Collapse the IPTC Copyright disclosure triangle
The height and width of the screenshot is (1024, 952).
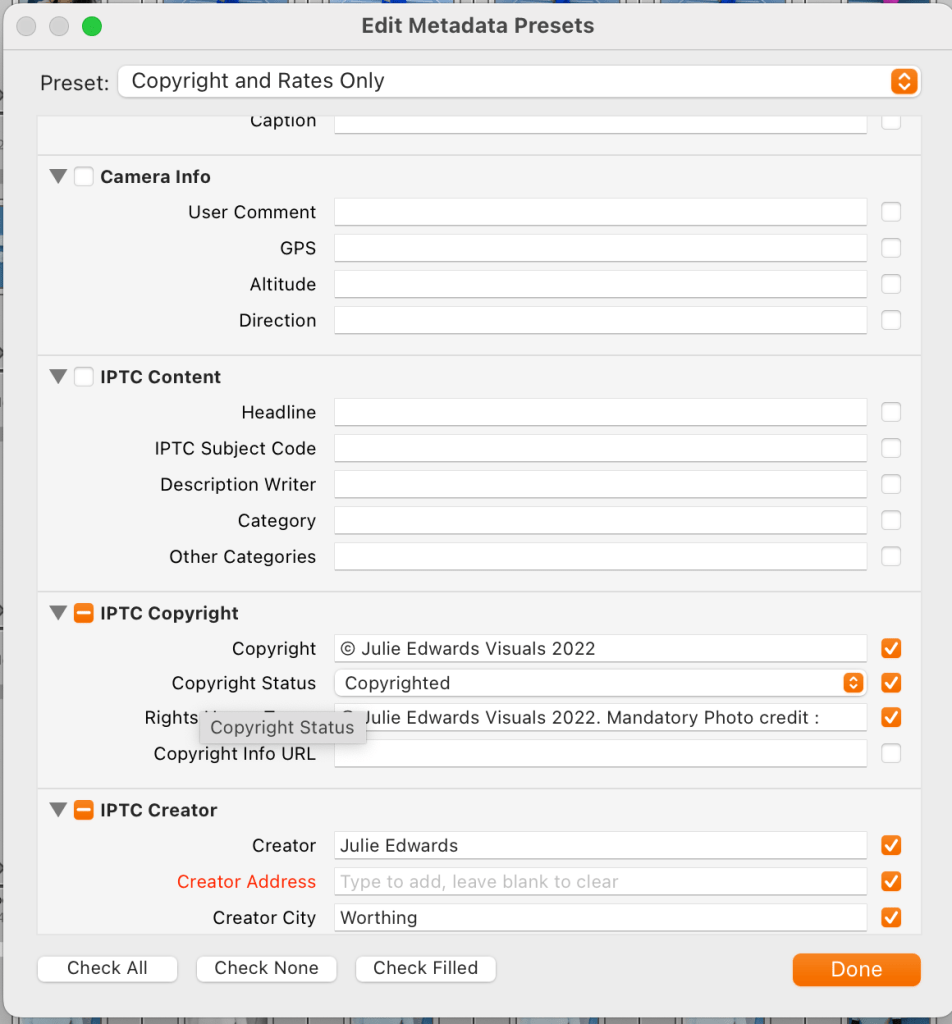[x=58, y=613]
